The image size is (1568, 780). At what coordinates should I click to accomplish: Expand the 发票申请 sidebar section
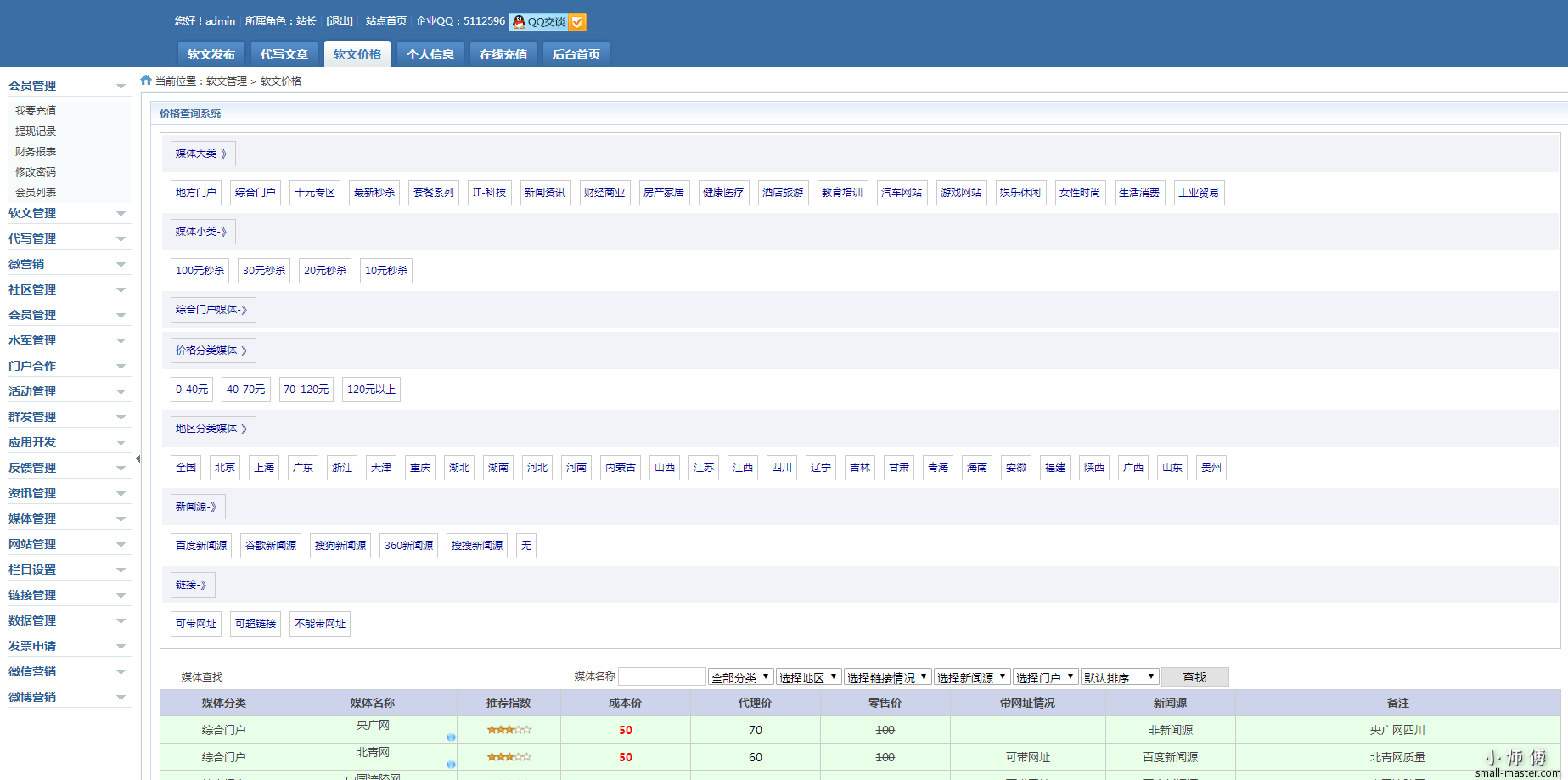(68, 646)
